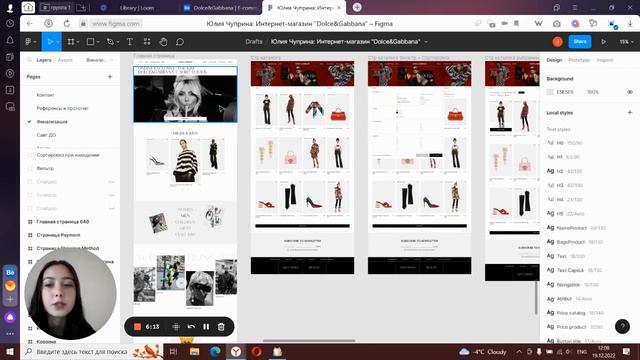Open the Drafts breadcrumb link
The height and width of the screenshot is (360, 640).
coord(254,42)
